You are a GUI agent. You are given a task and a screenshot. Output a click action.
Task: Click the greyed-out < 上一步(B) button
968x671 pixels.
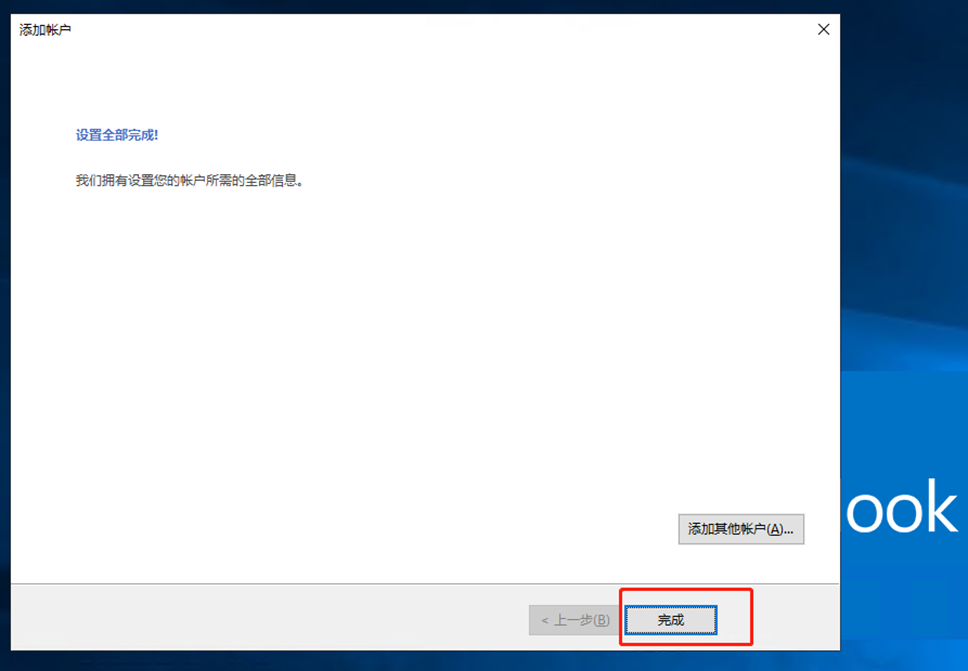pos(575,620)
